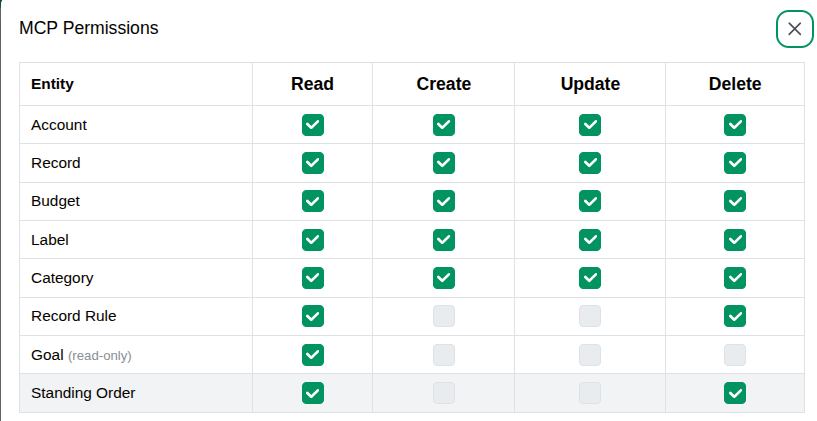Viewport: 817px width, 421px height.
Task: Click the Read column header
Action: (312, 84)
